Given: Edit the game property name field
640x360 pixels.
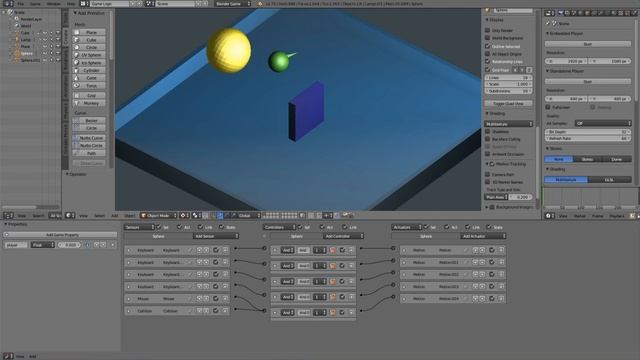Looking at the screenshot, I should (16, 245).
